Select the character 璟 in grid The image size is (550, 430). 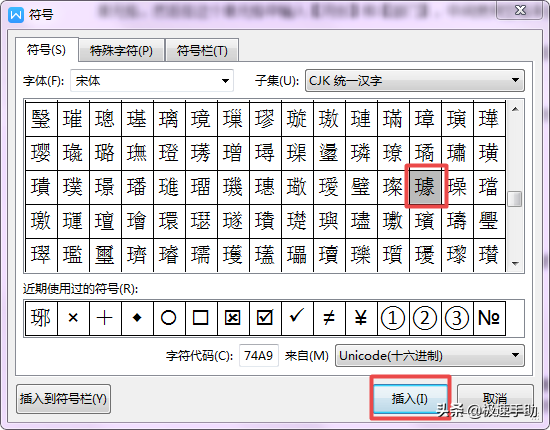point(105,187)
